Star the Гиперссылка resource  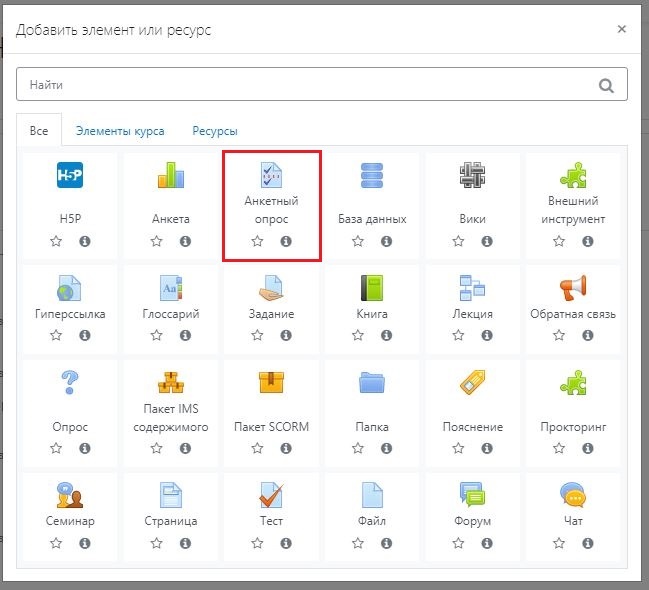coord(56,335)
